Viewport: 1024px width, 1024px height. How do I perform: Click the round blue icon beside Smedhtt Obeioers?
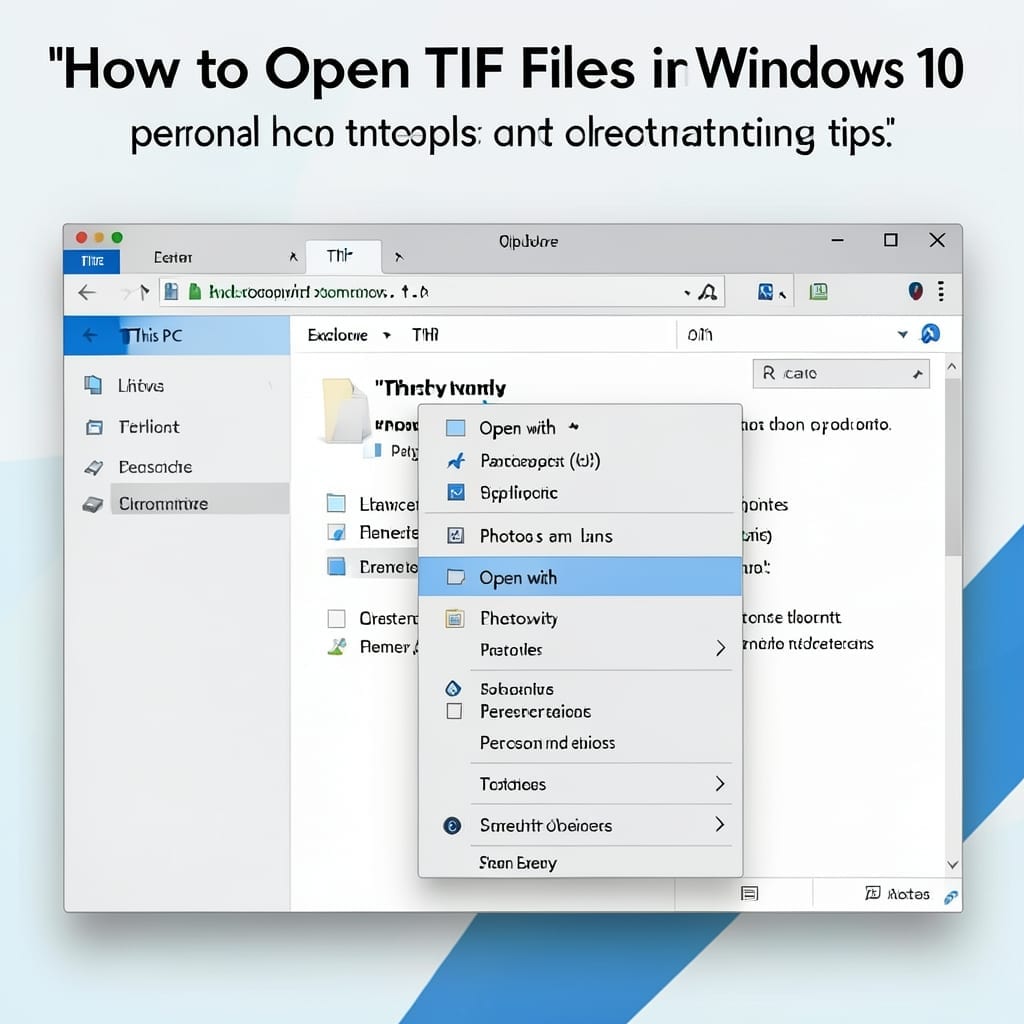coord(452,825)
